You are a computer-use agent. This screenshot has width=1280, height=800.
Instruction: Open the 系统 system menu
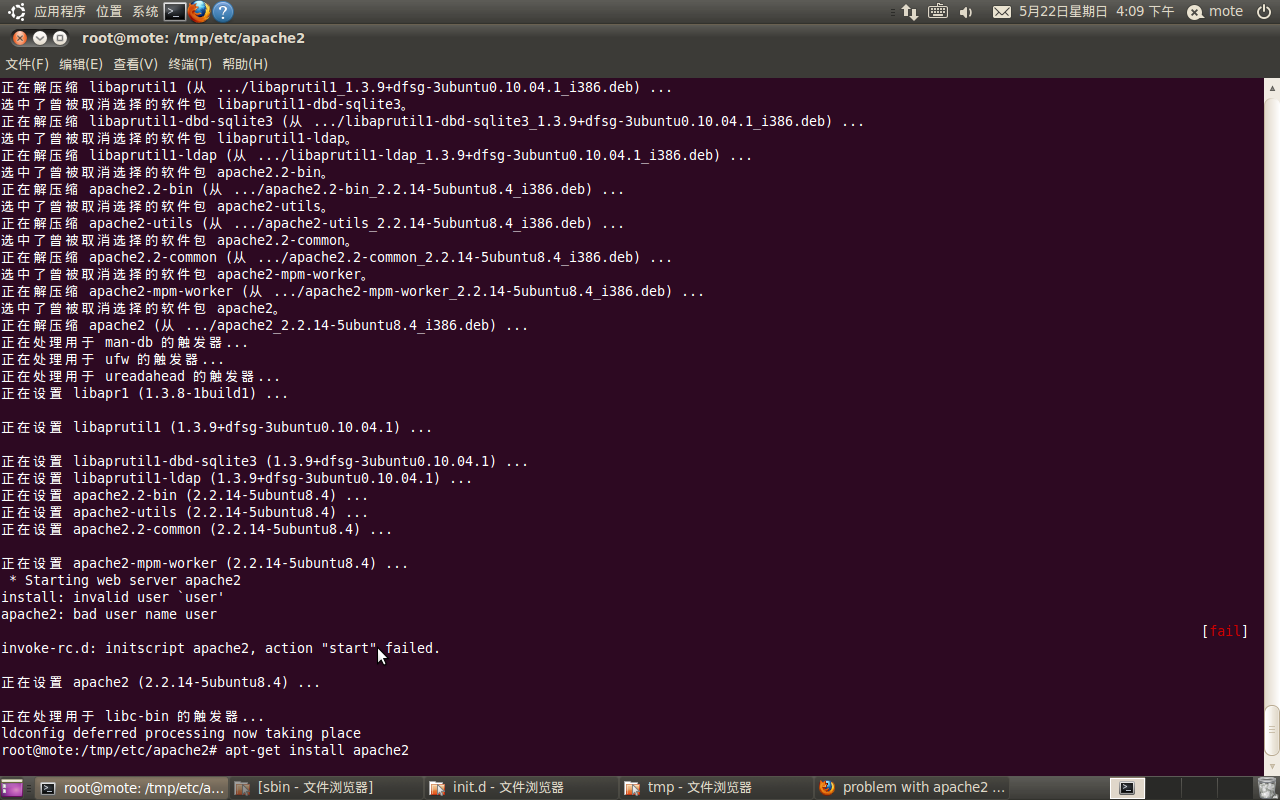[145, 12]
